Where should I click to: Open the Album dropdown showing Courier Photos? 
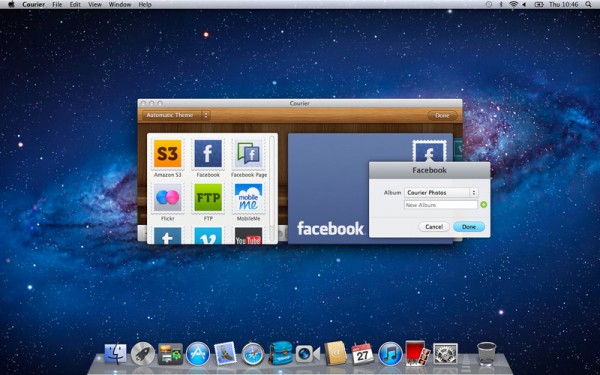pos(441,193)
